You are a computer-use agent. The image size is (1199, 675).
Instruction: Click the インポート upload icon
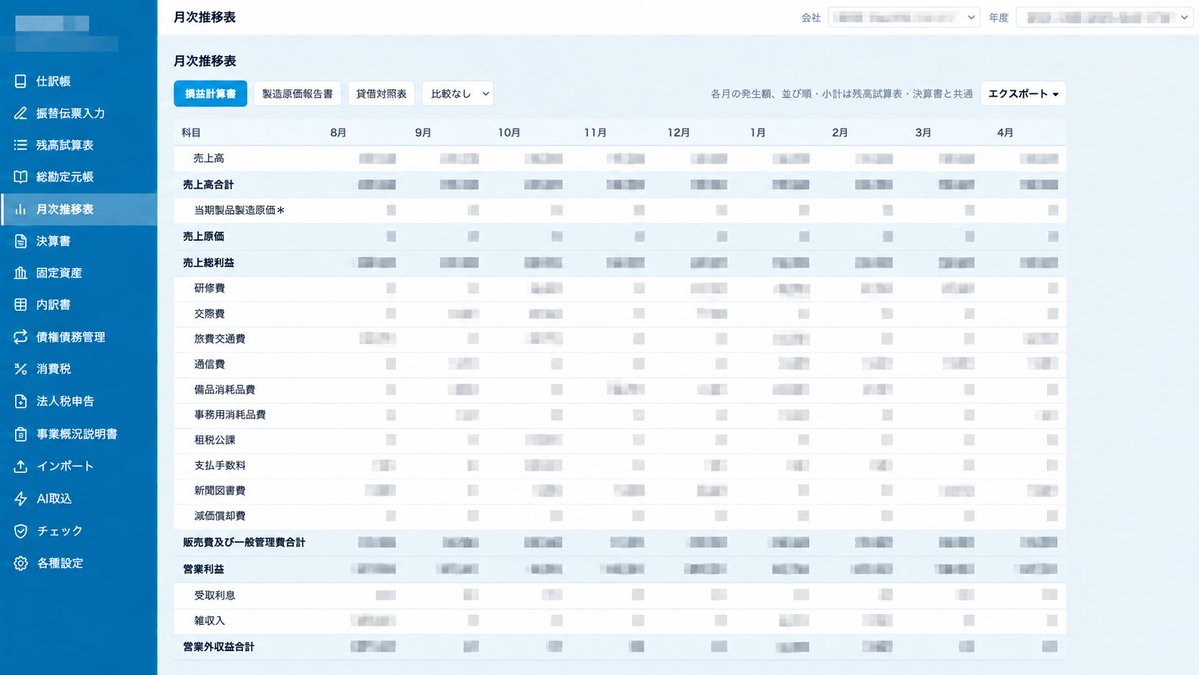[21, 466]
